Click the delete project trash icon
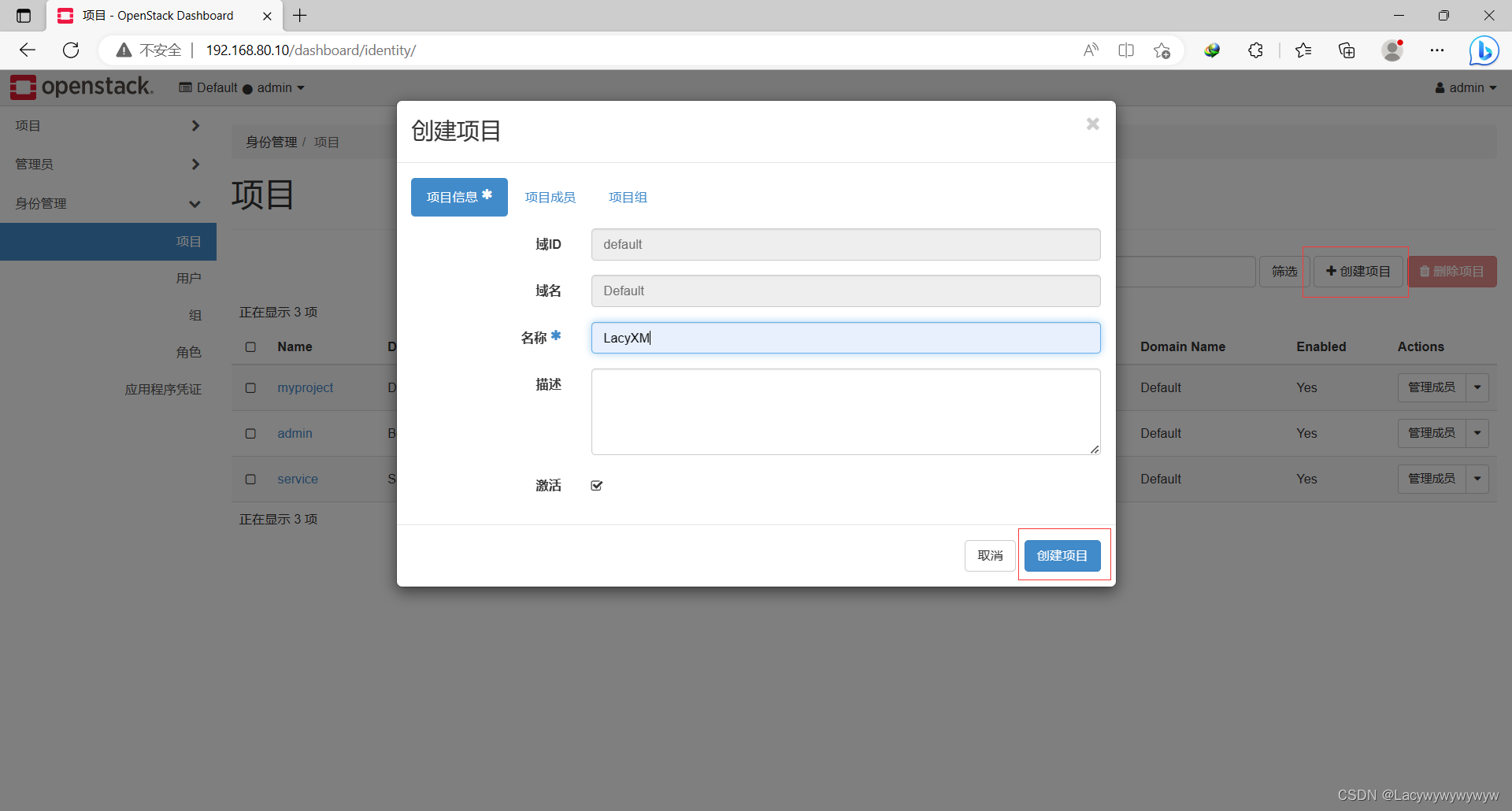 (x=1424, y=271)
